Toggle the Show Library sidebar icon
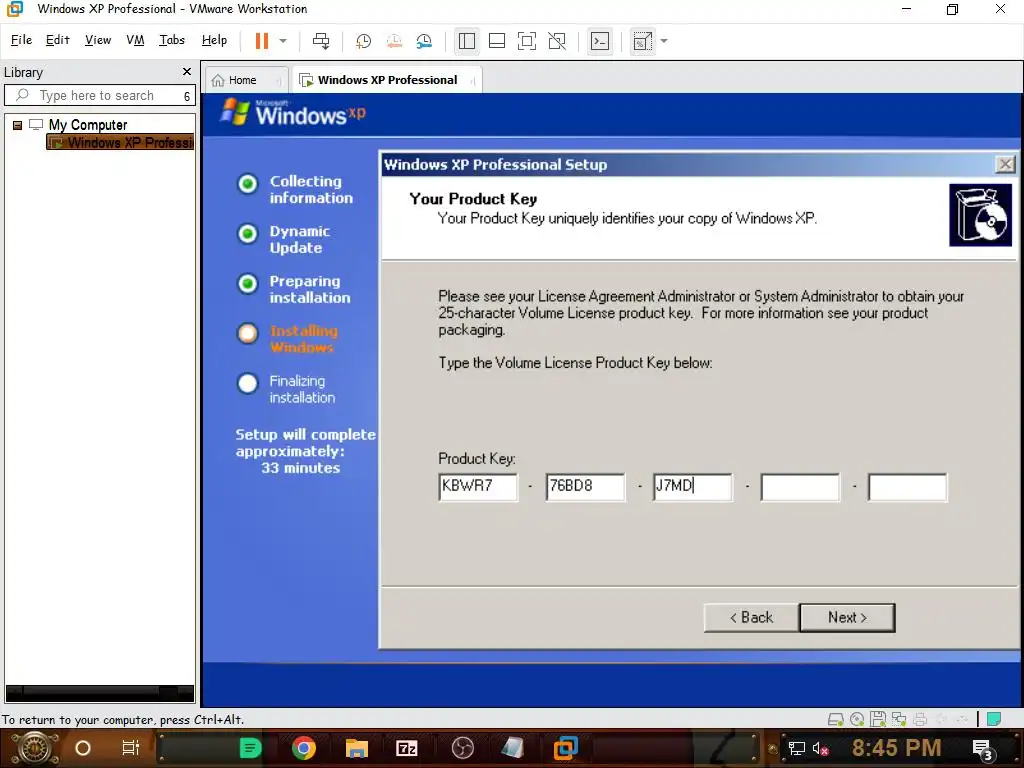1024x768 pixels. (x=466, y=41)
